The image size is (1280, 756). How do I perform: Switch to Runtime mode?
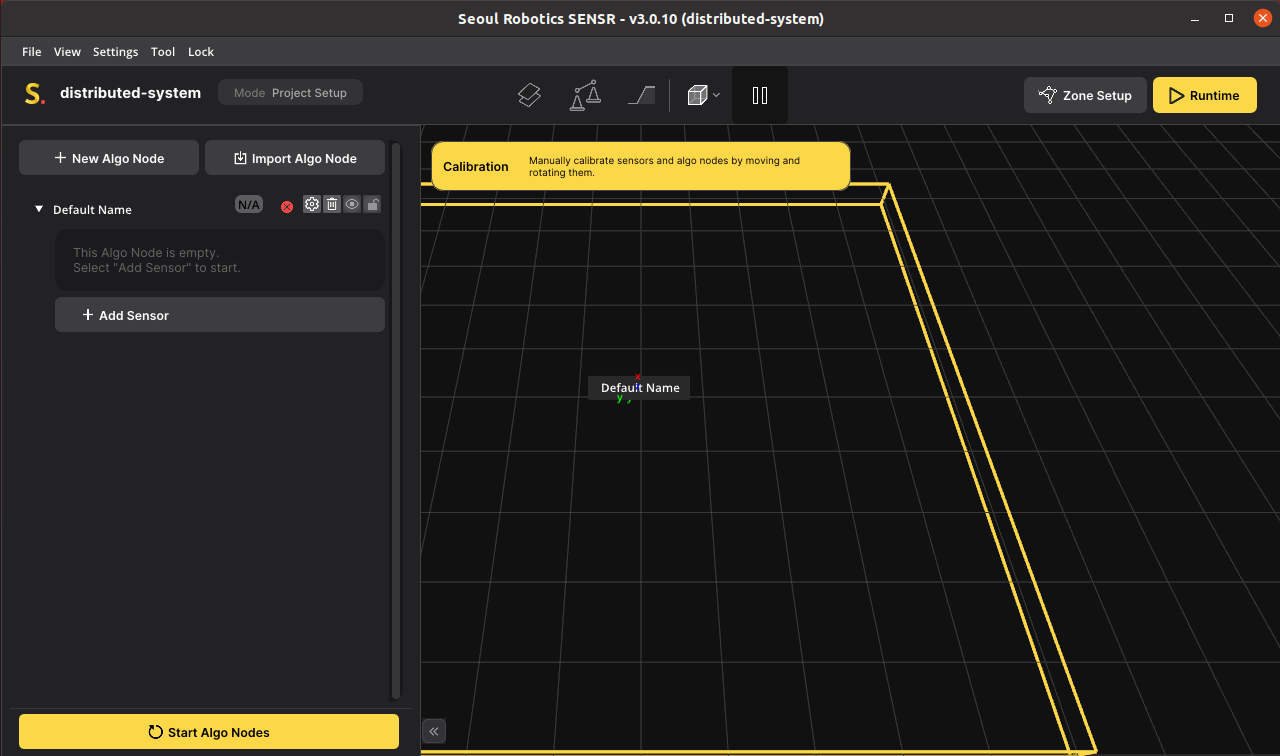(x=1205, y=95)
